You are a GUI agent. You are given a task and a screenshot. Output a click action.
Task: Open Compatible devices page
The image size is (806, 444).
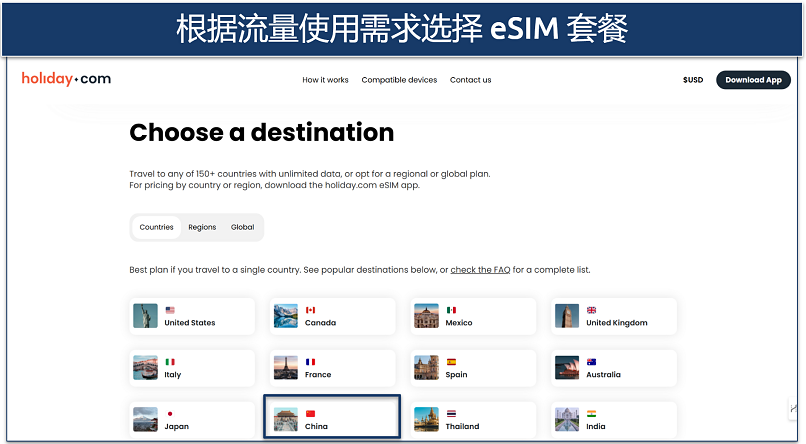pyautogui.click(x=399, y=80)
